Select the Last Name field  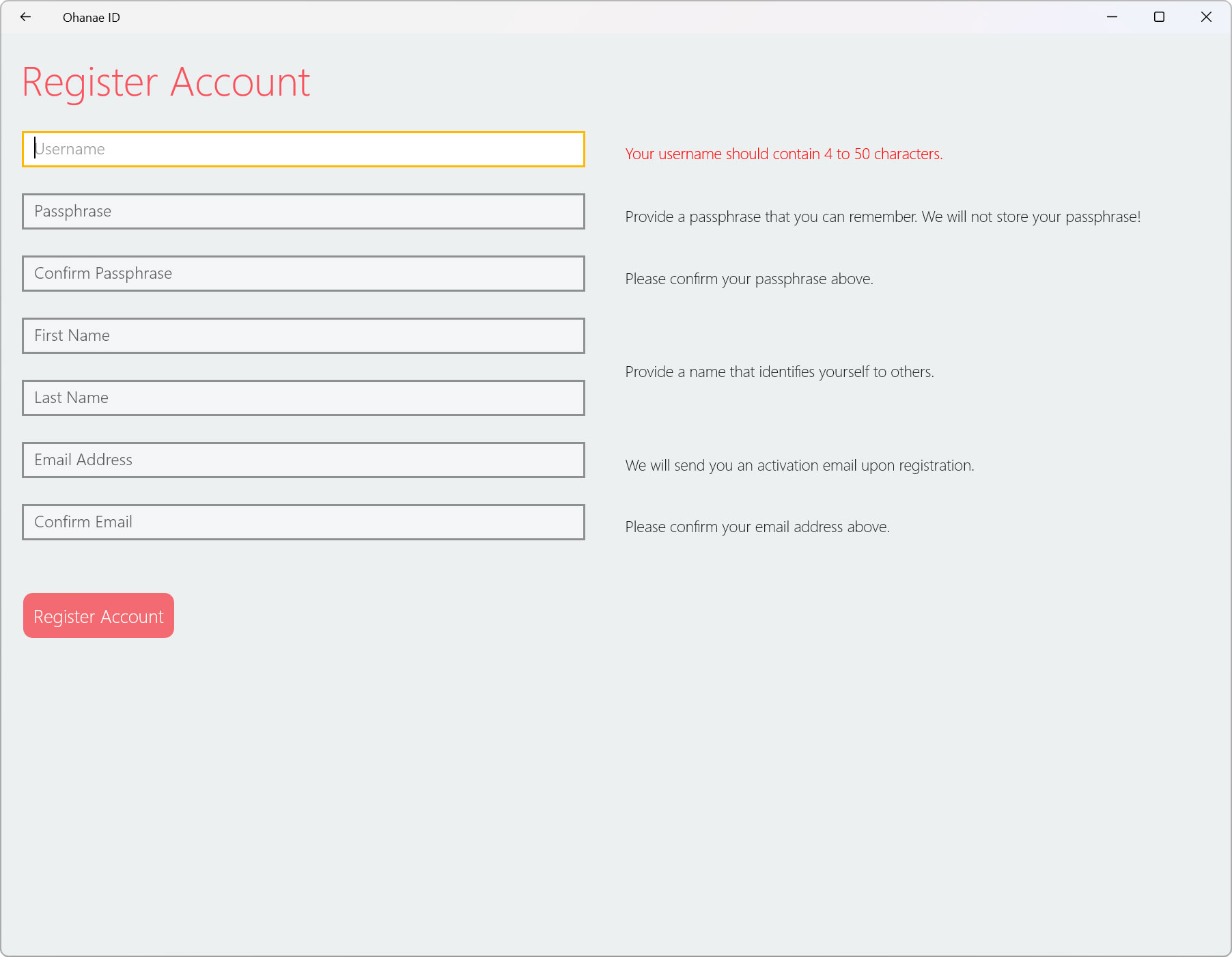pyautogui.click(x=303, y=398)
